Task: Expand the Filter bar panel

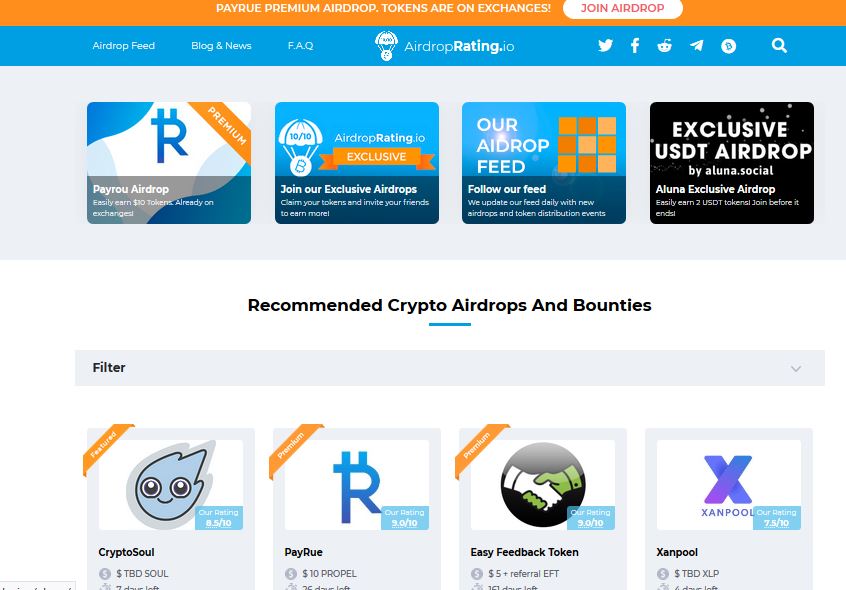Action: 450,368
